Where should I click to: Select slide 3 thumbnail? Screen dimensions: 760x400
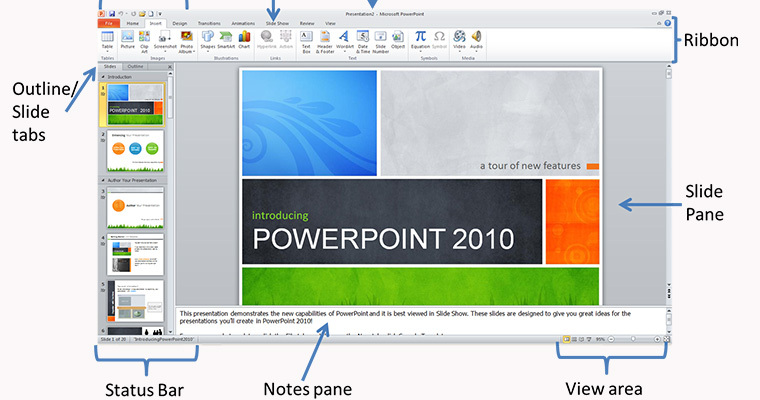(x=135, y=208)
